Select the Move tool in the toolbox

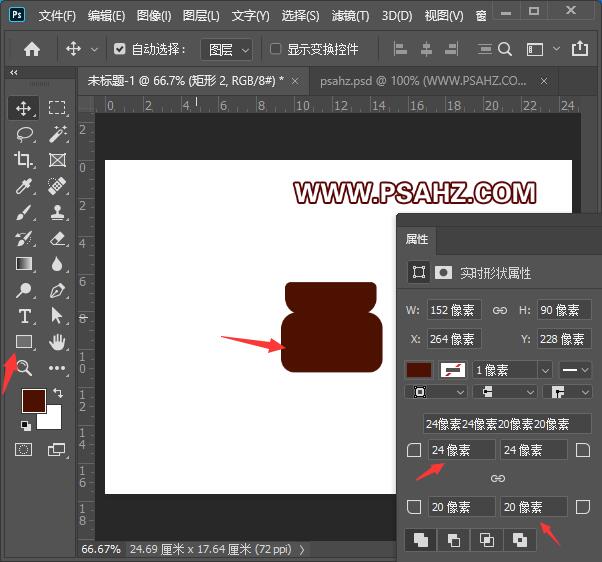coord(23,108)
